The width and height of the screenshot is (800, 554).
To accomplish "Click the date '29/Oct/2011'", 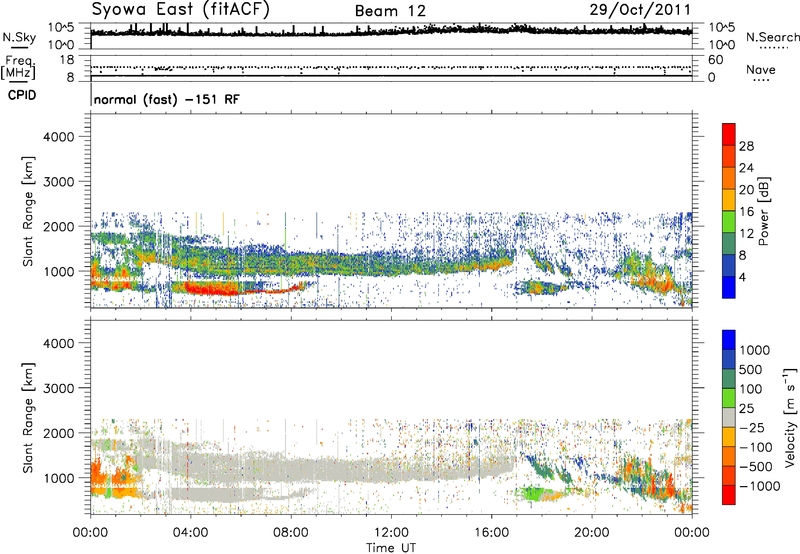I will pos(640,9).
